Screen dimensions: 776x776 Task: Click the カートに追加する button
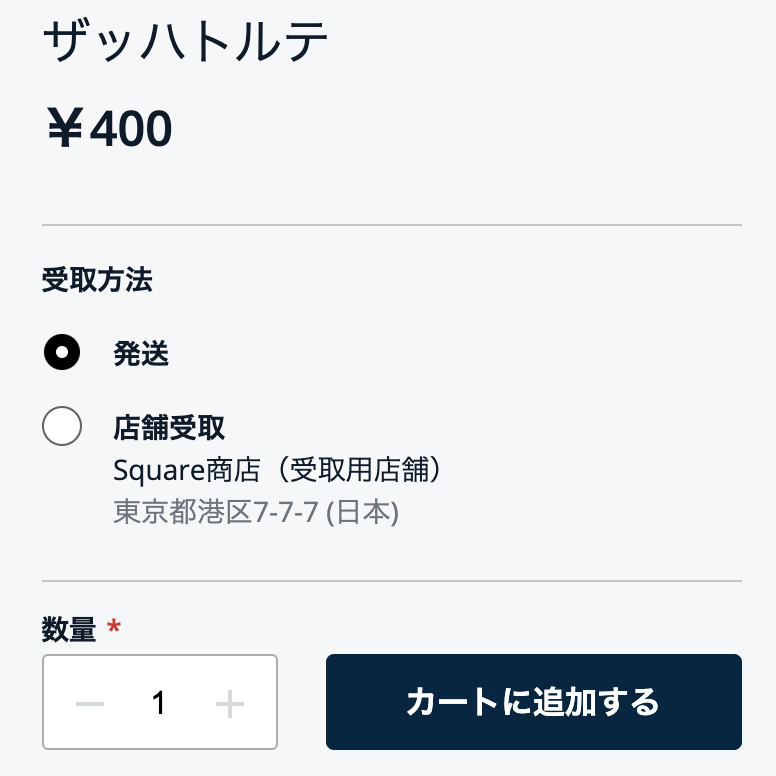coord(533,702)
